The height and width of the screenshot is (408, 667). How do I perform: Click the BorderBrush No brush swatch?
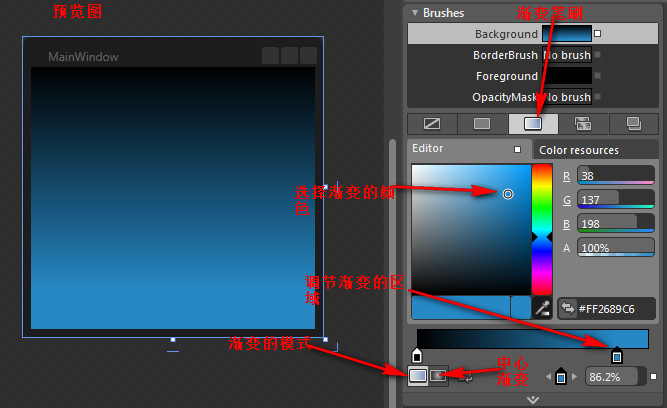tap(567, 55)
